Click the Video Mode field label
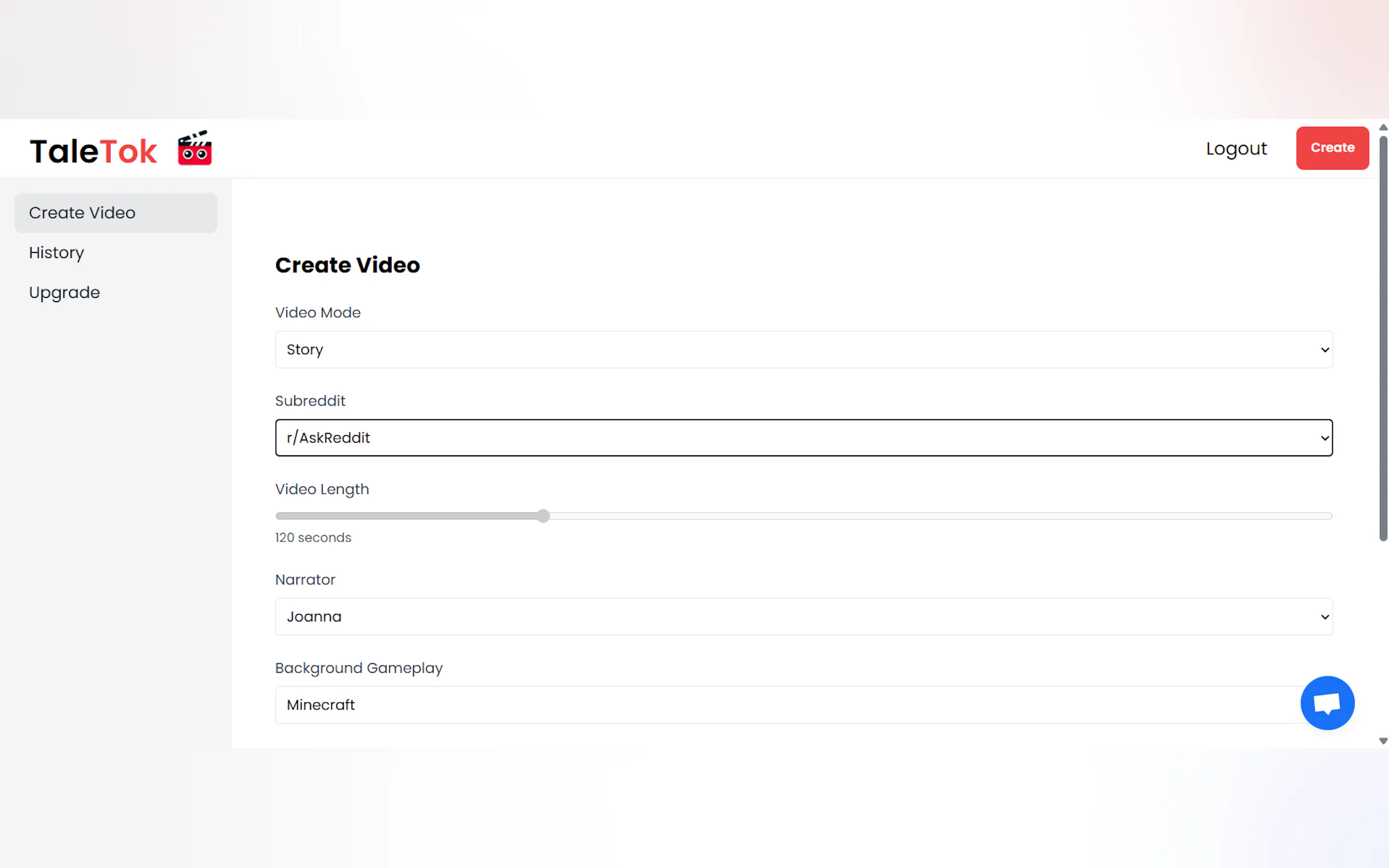The height and width of the screenshot is (868, 1389). pyautogui.click(x=318, y=313)
